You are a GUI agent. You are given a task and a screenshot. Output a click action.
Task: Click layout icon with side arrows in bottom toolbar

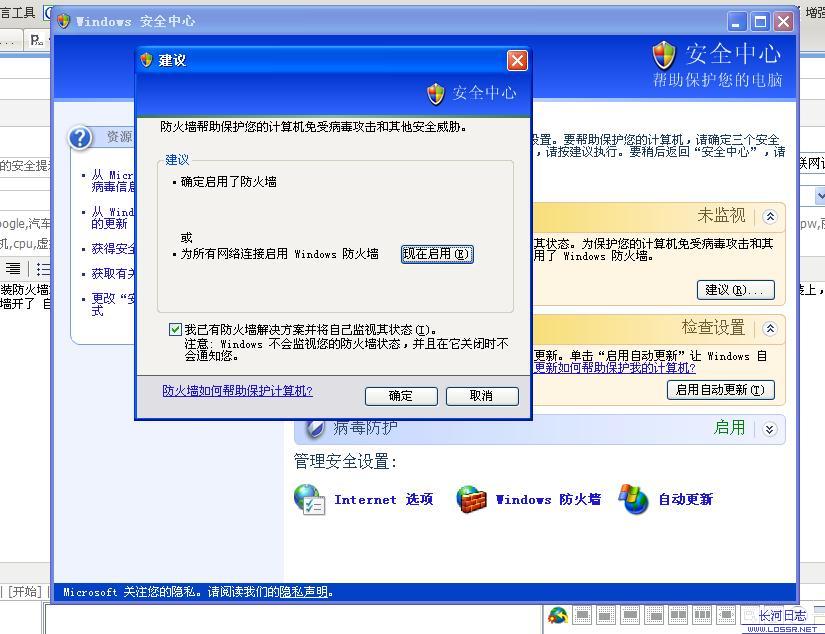726,615
